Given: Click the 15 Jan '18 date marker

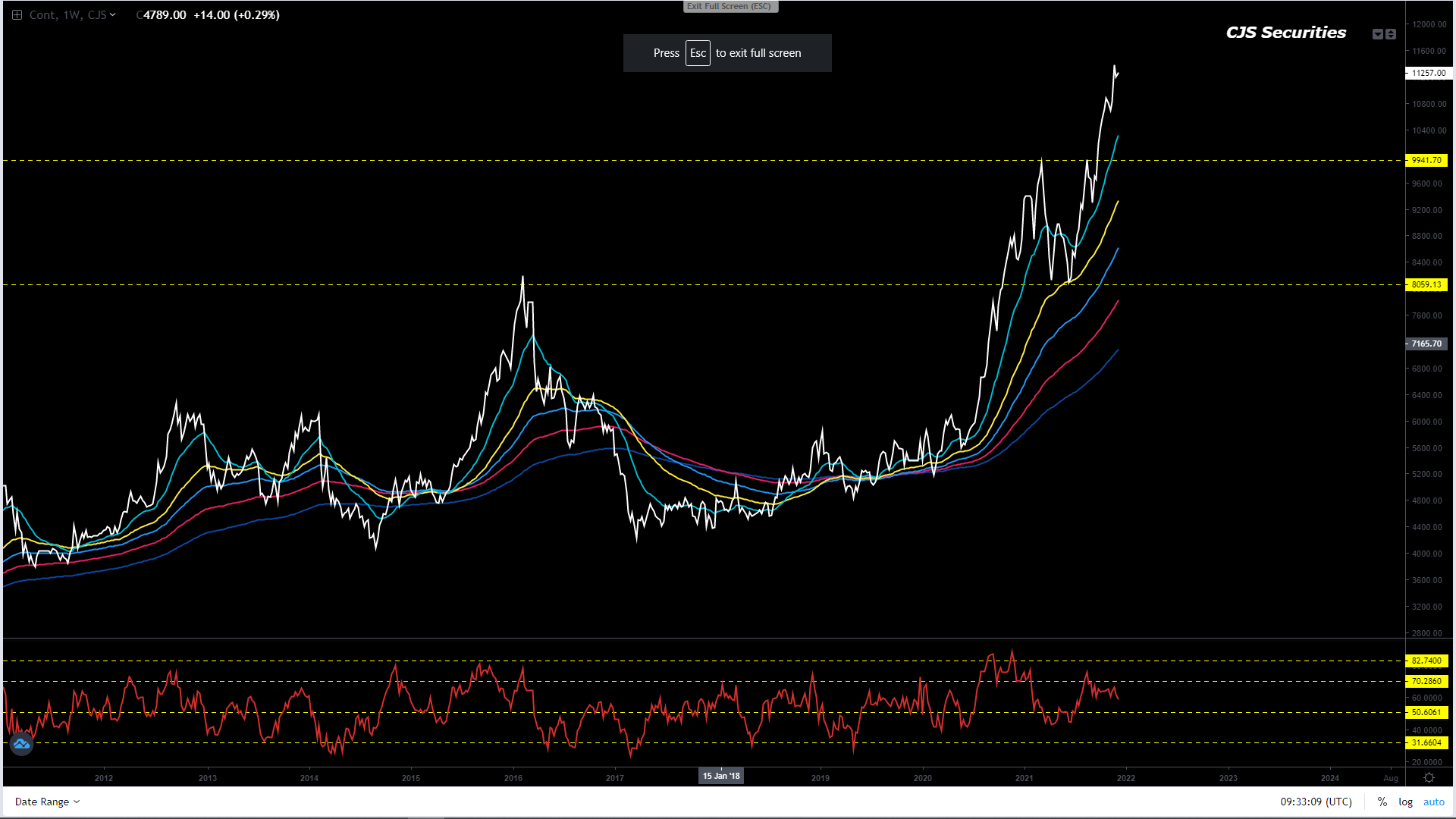Looking at the screenshot, I should pos(720,776).
